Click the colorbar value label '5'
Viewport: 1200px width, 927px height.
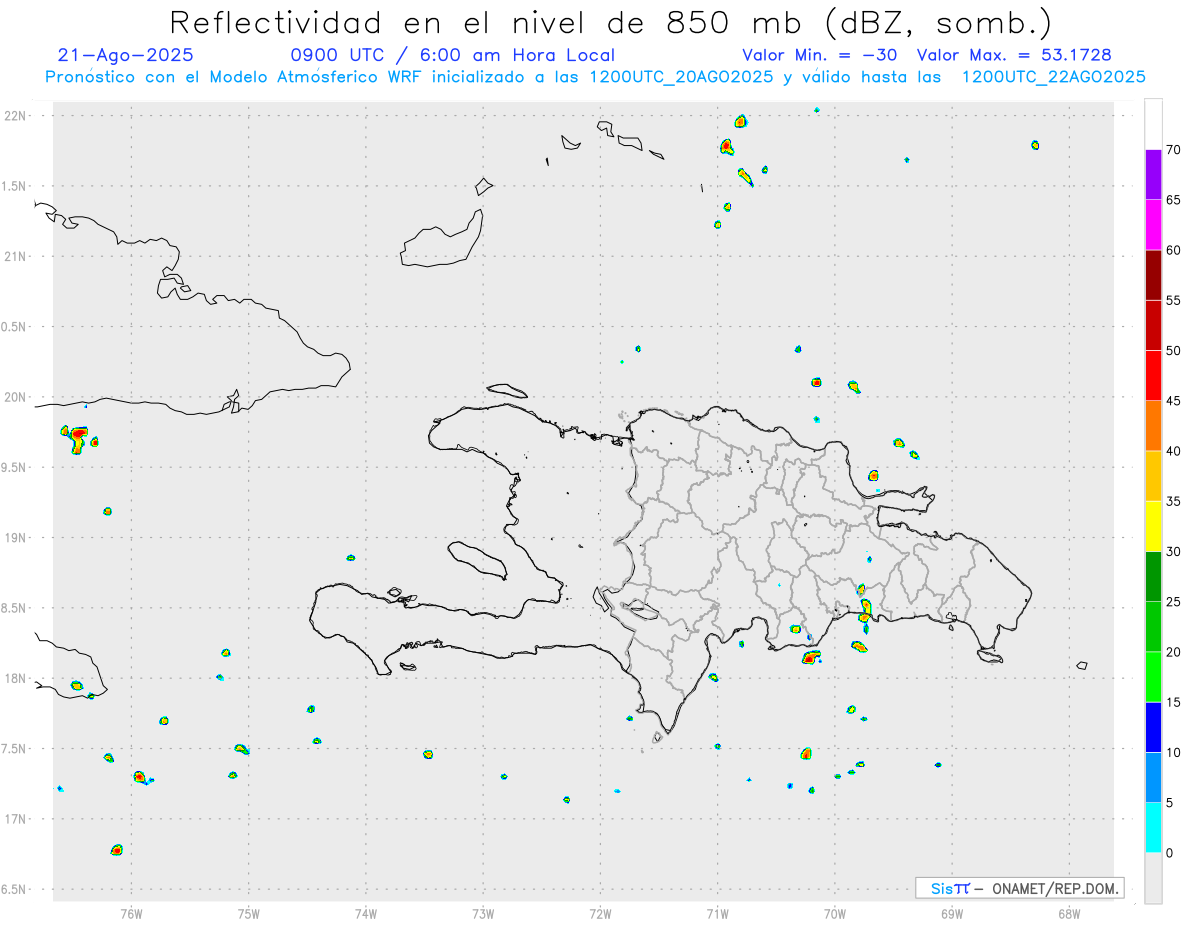point(1169,802)
